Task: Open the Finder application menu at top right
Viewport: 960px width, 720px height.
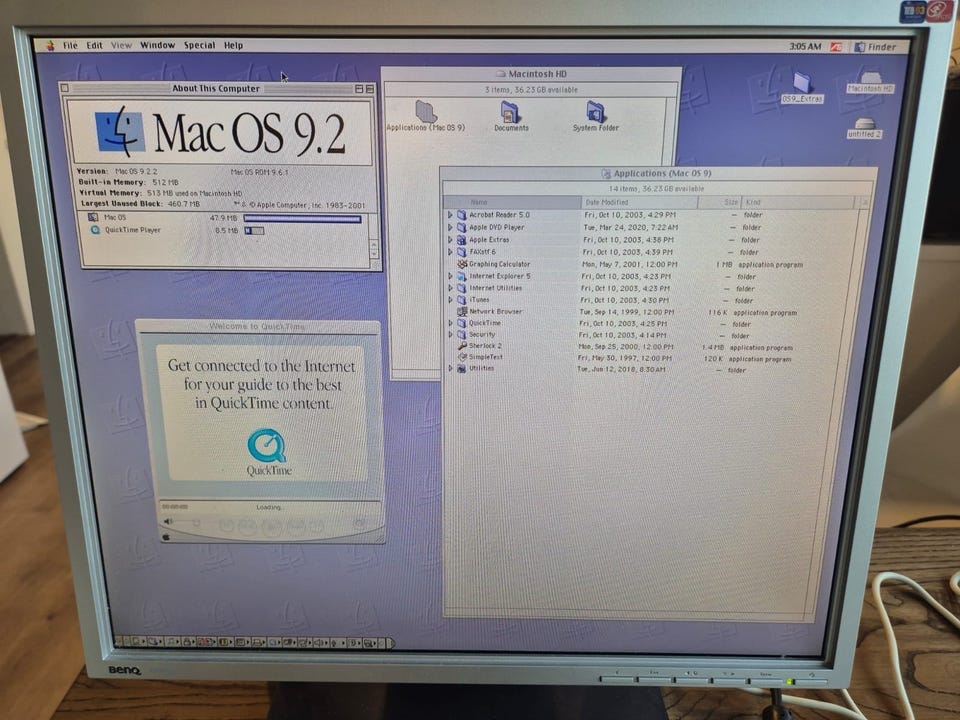Action: [x=876, y=47]
